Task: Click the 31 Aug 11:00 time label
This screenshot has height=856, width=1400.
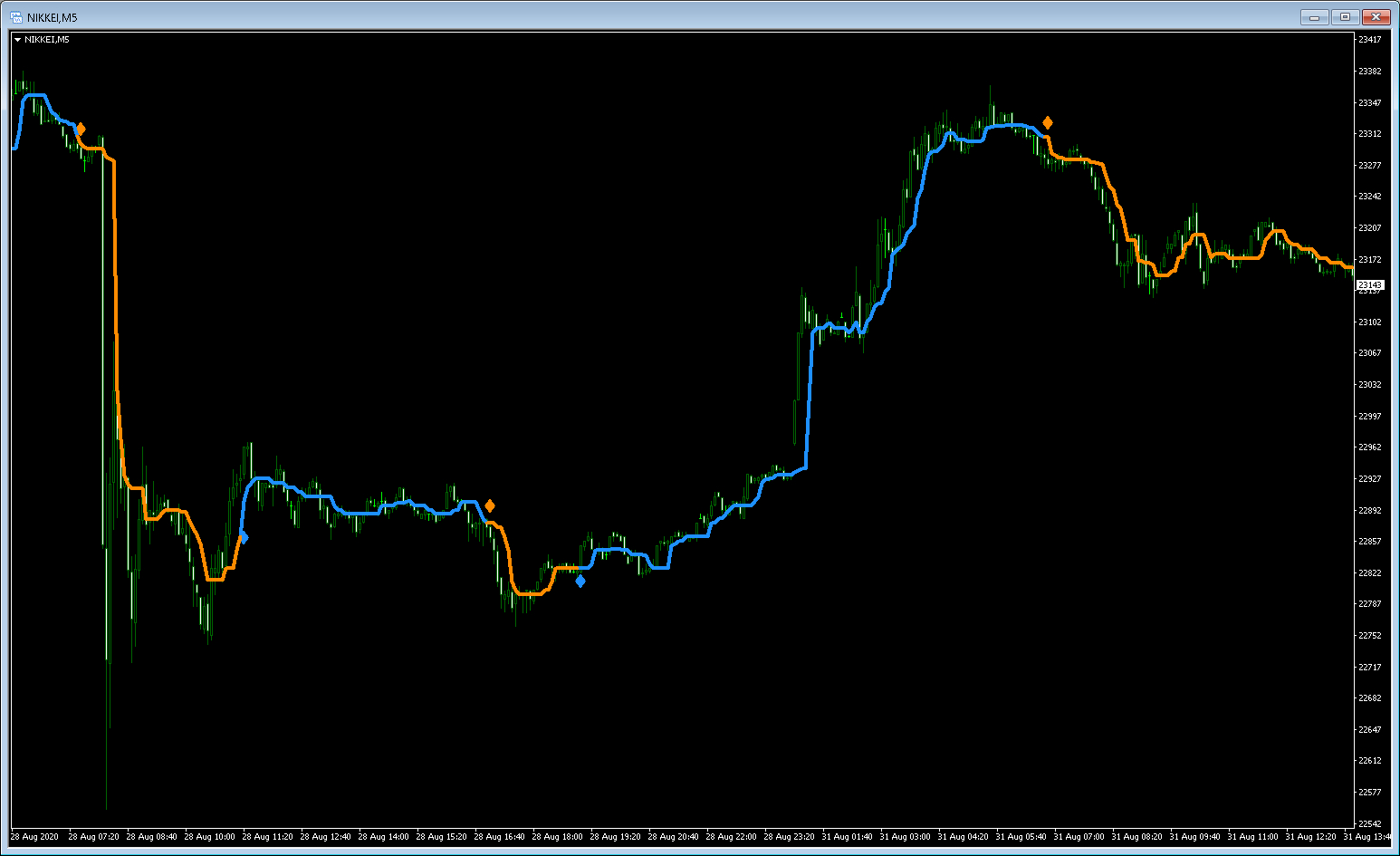Action: [x=1252, y=837]
